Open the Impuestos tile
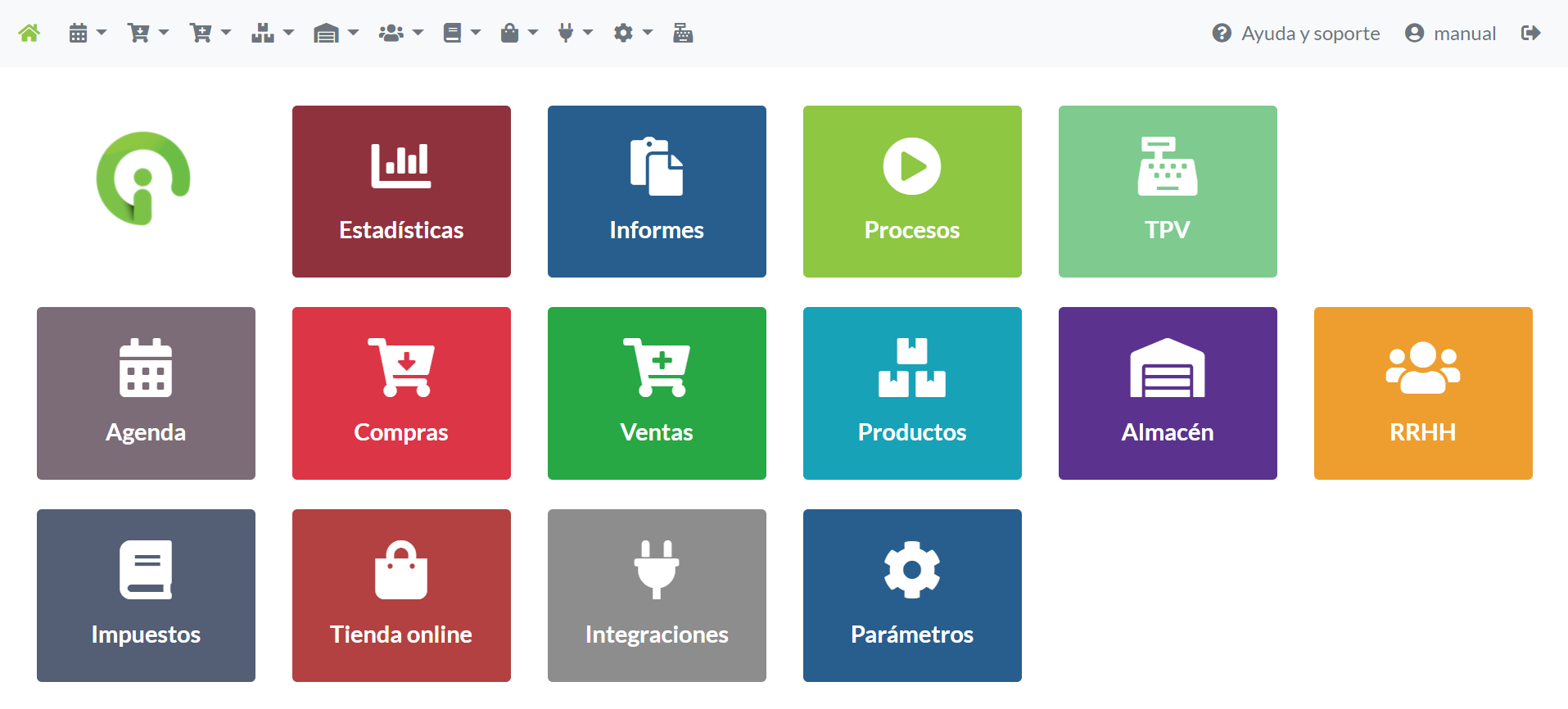The height and width of the screenshot is (709, 1568). pyautogui.click(x=146, y=595)
